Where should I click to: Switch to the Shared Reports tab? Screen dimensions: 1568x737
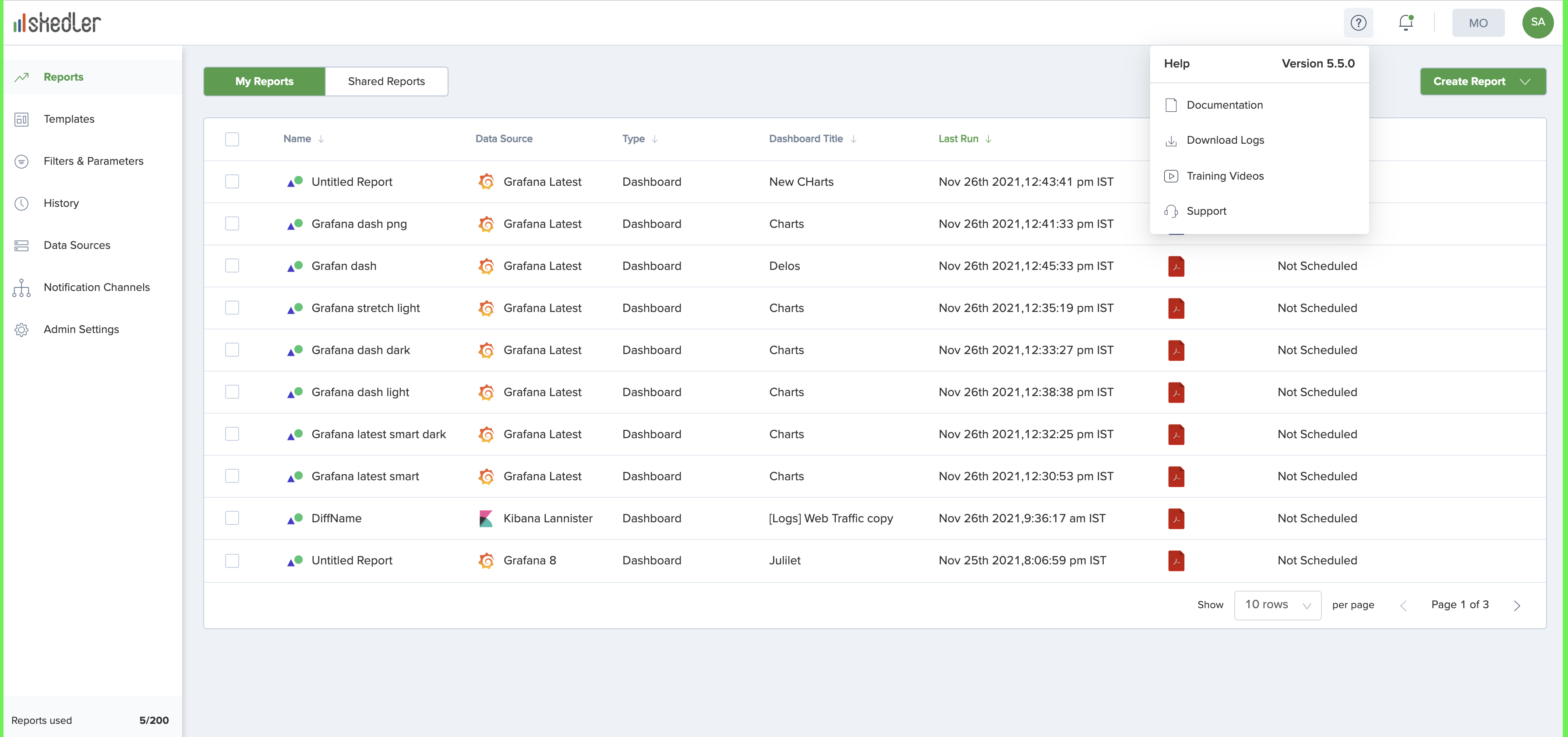coord(386,81)
